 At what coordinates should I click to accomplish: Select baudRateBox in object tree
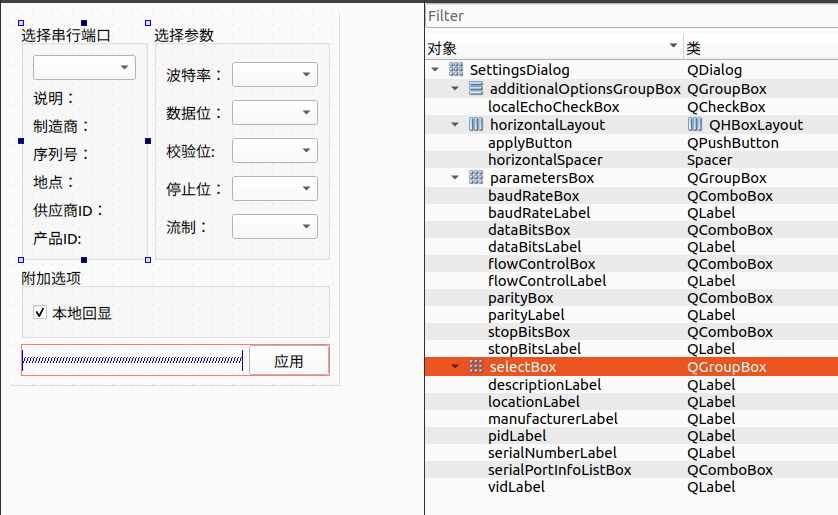point(533,196)
